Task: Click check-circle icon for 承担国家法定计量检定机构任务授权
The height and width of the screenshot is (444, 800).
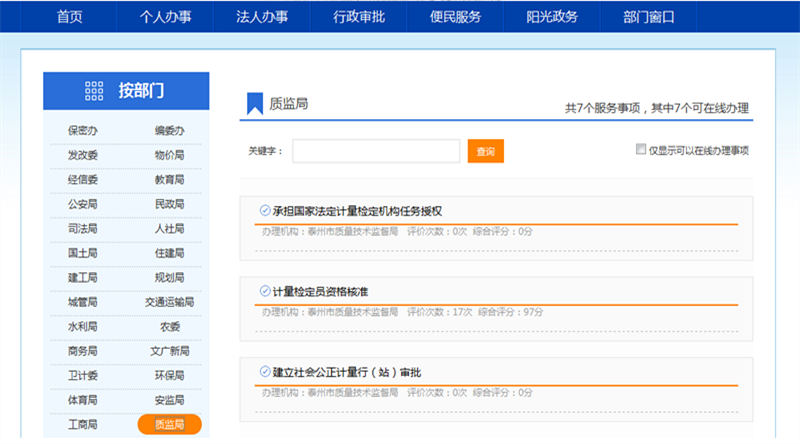Action: [265, 210]
